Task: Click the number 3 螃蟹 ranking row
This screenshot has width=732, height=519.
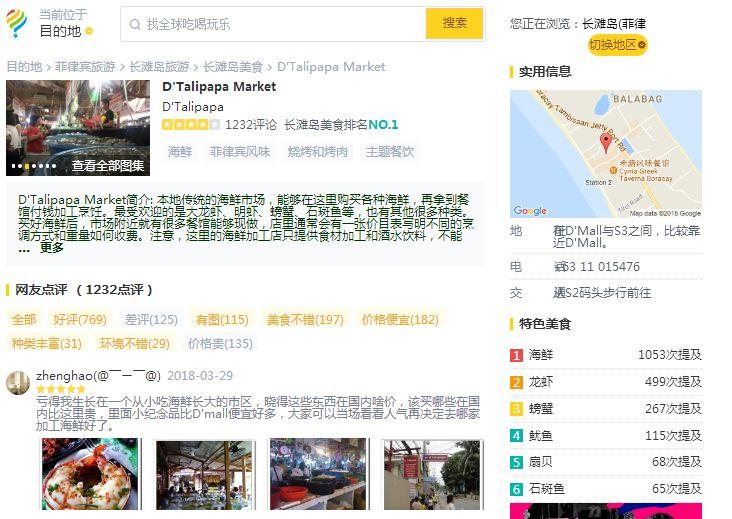Action: [x=606, y=409]
